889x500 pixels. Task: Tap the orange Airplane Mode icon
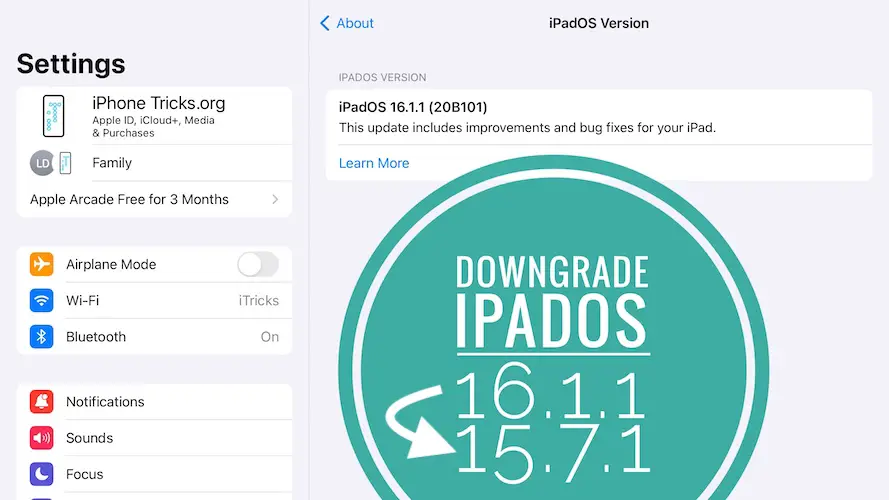click(41, 264)
